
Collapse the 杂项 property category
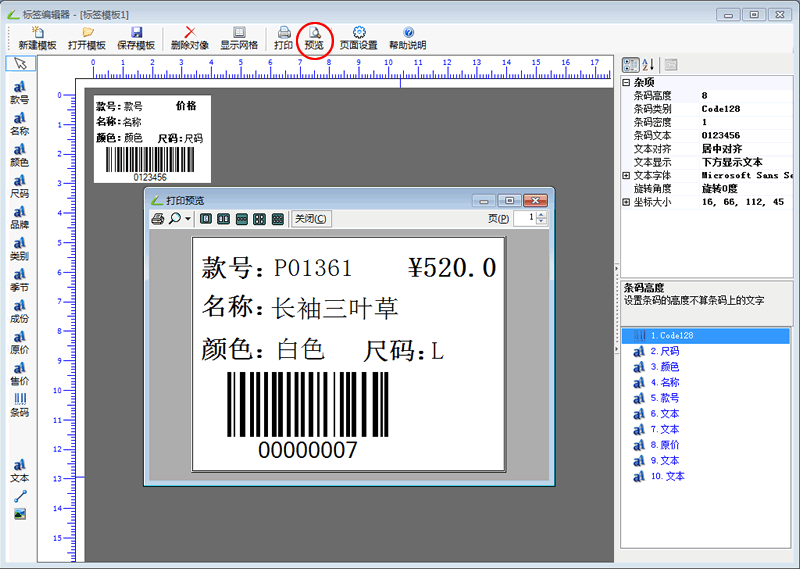pyautogui.click(x=627, y=82)
